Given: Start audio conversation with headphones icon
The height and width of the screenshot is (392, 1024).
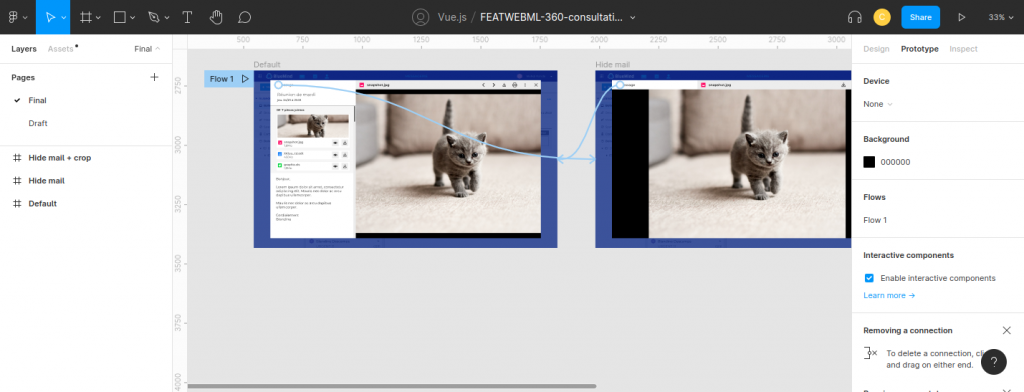Looking at the screenshot, I should pos(854,17).
